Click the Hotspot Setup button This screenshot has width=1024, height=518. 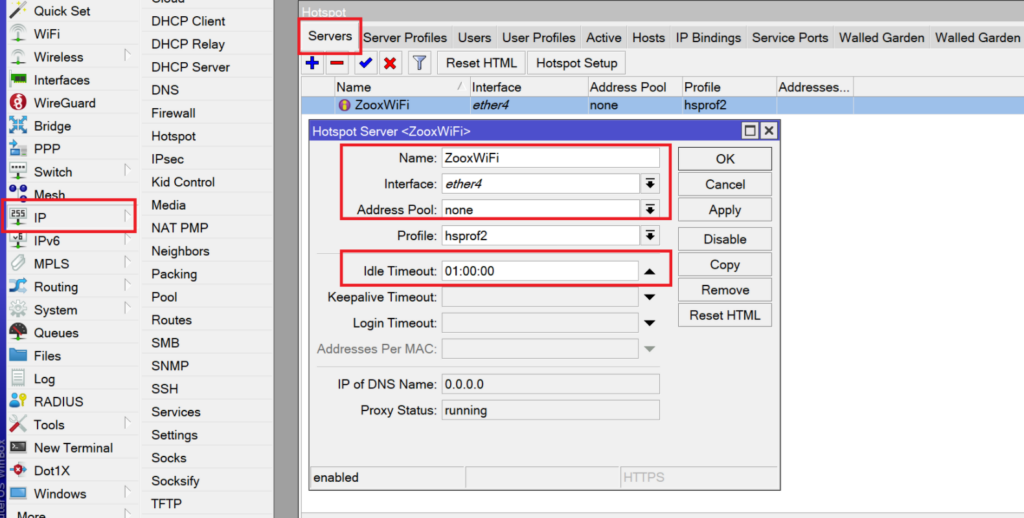click(576, 63)
